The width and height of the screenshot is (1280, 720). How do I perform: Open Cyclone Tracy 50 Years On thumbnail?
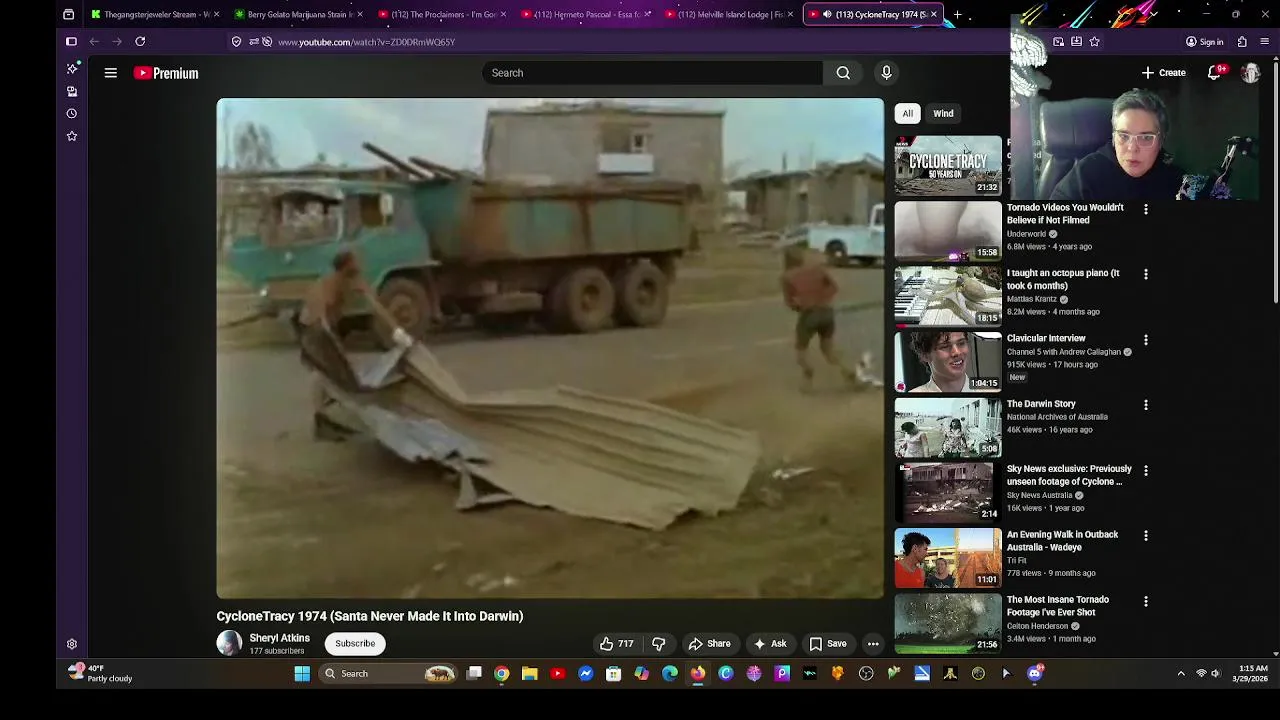(948, 164)
